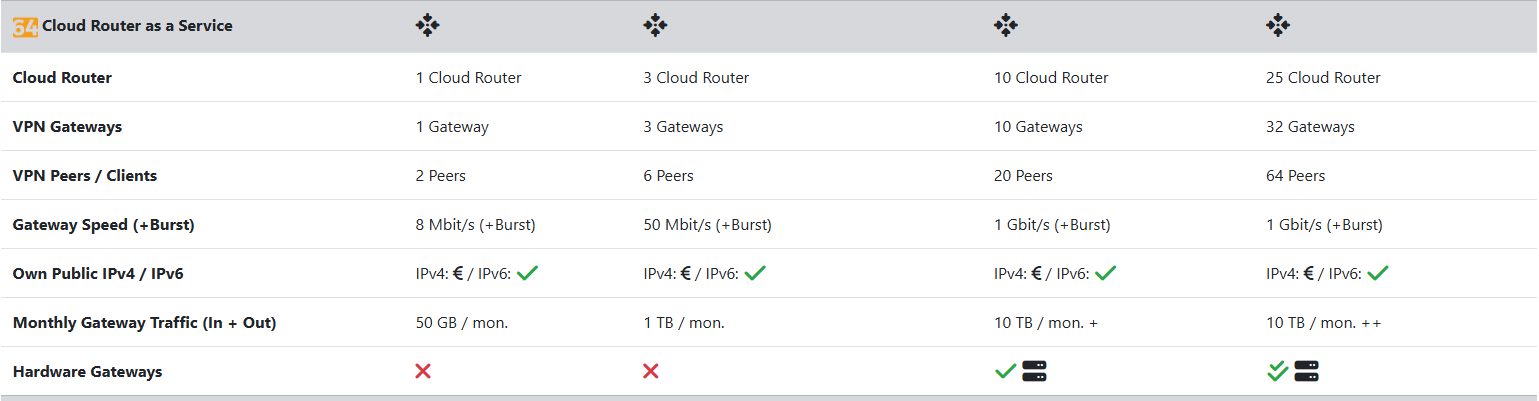This screenshot has height=401, width=1539.
Task: Click the Cloud Router as a Service heading
Action: [137, 26]
